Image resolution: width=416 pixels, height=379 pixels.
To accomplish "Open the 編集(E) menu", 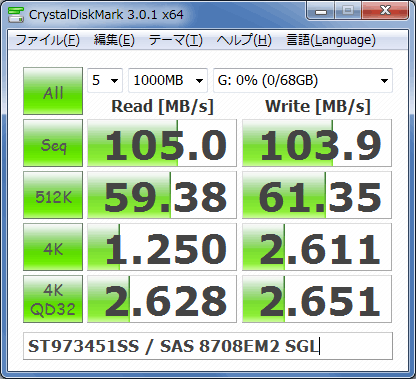I will click(x=114, y=40).
